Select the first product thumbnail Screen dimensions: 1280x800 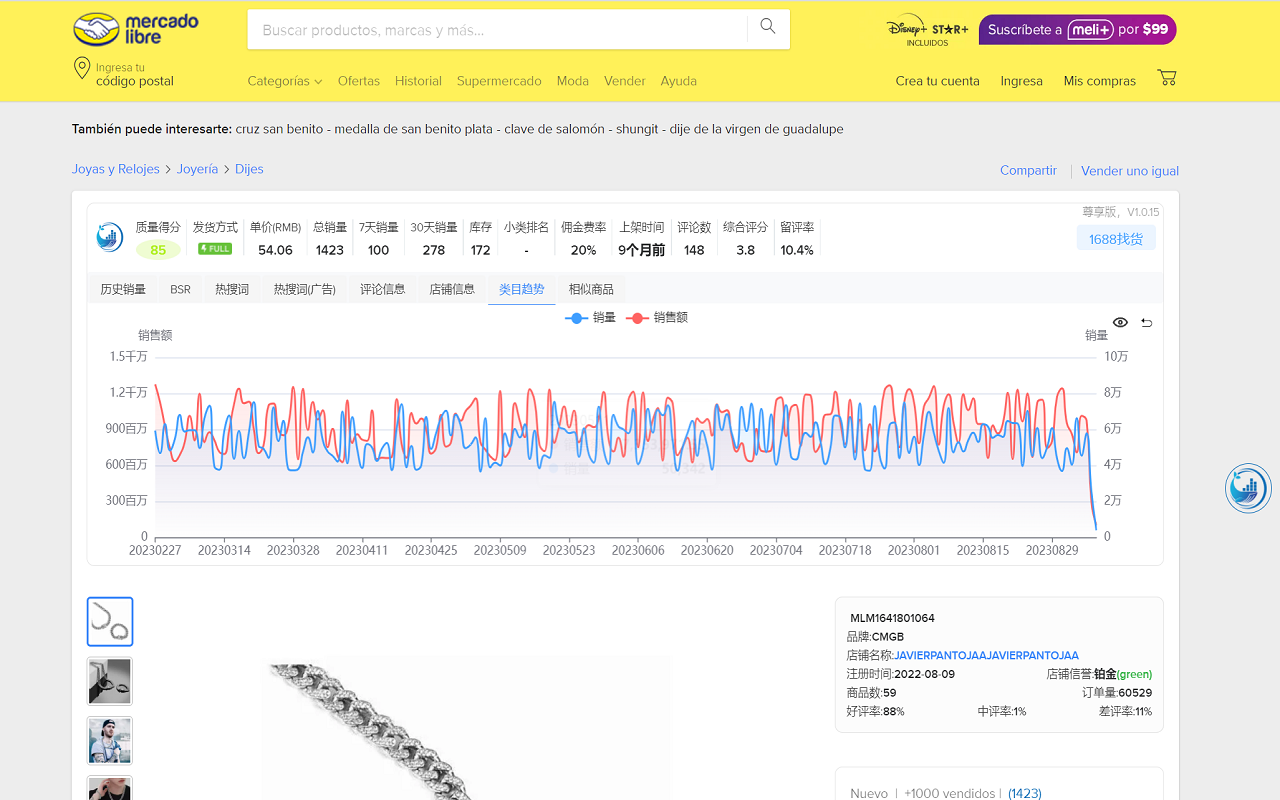(110, 622)
